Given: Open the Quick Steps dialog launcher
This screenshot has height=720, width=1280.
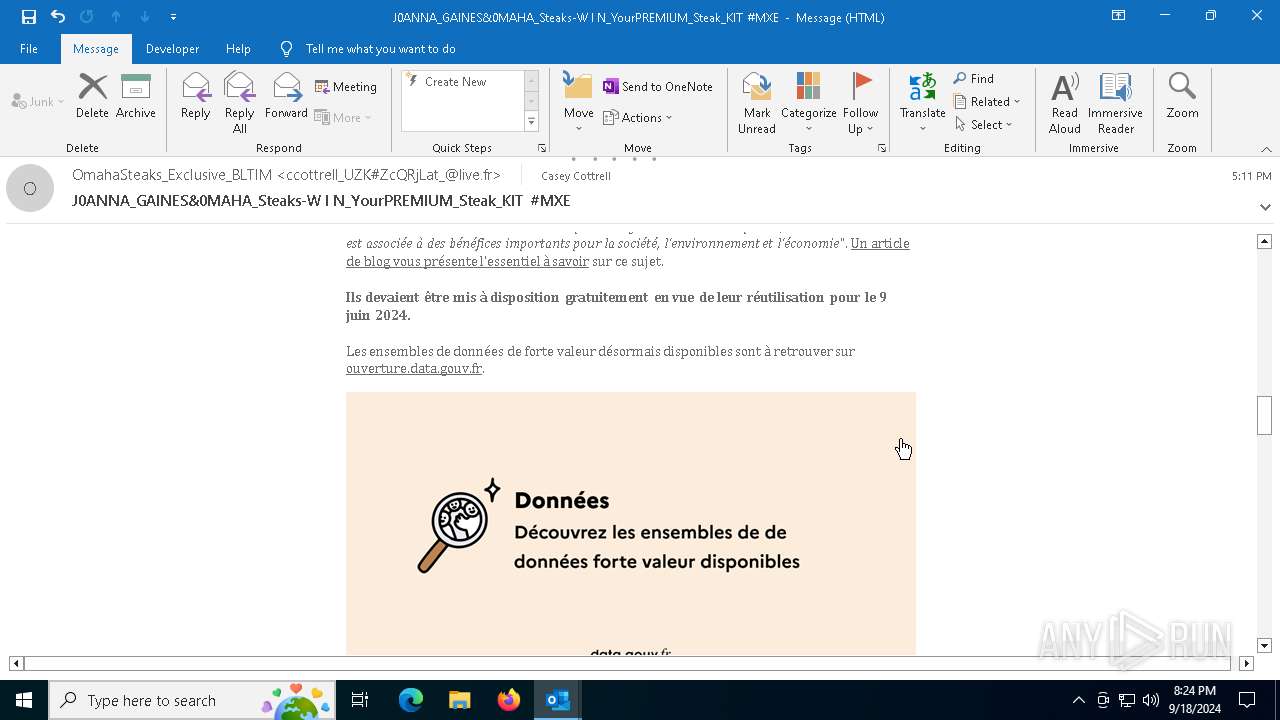Looking at the screenshot, I should [542, 148].
